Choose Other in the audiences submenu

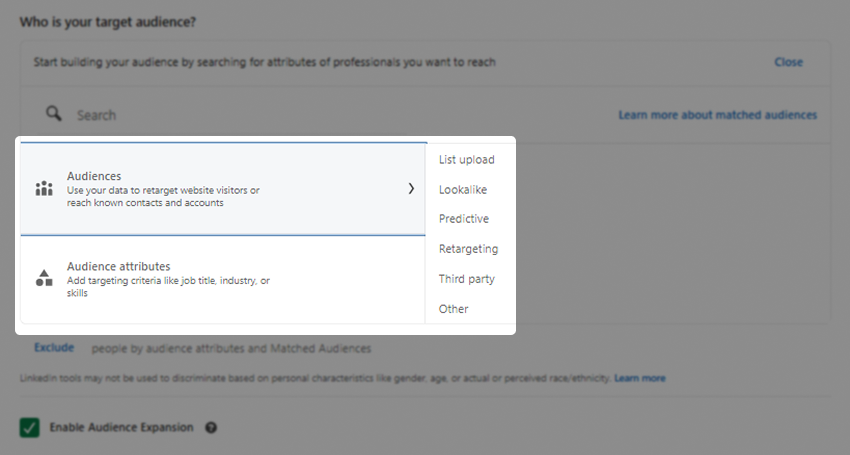coord(453,309)
